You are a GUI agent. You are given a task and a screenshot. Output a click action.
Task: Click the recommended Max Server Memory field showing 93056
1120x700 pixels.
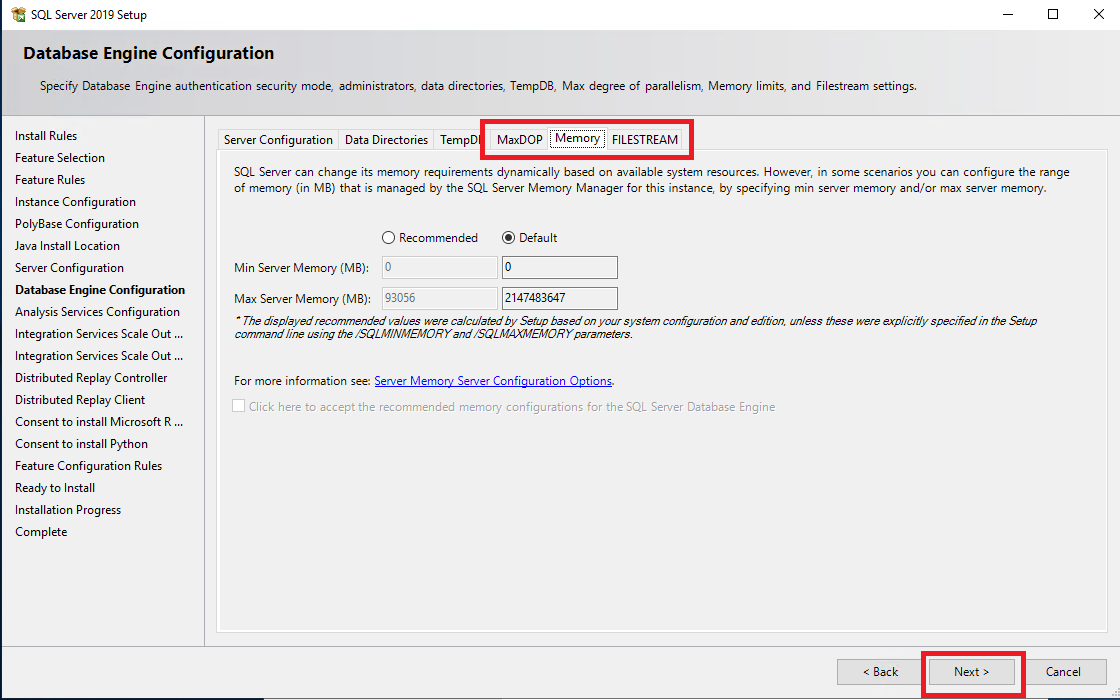pyautogui.click(x=439, y=298)
